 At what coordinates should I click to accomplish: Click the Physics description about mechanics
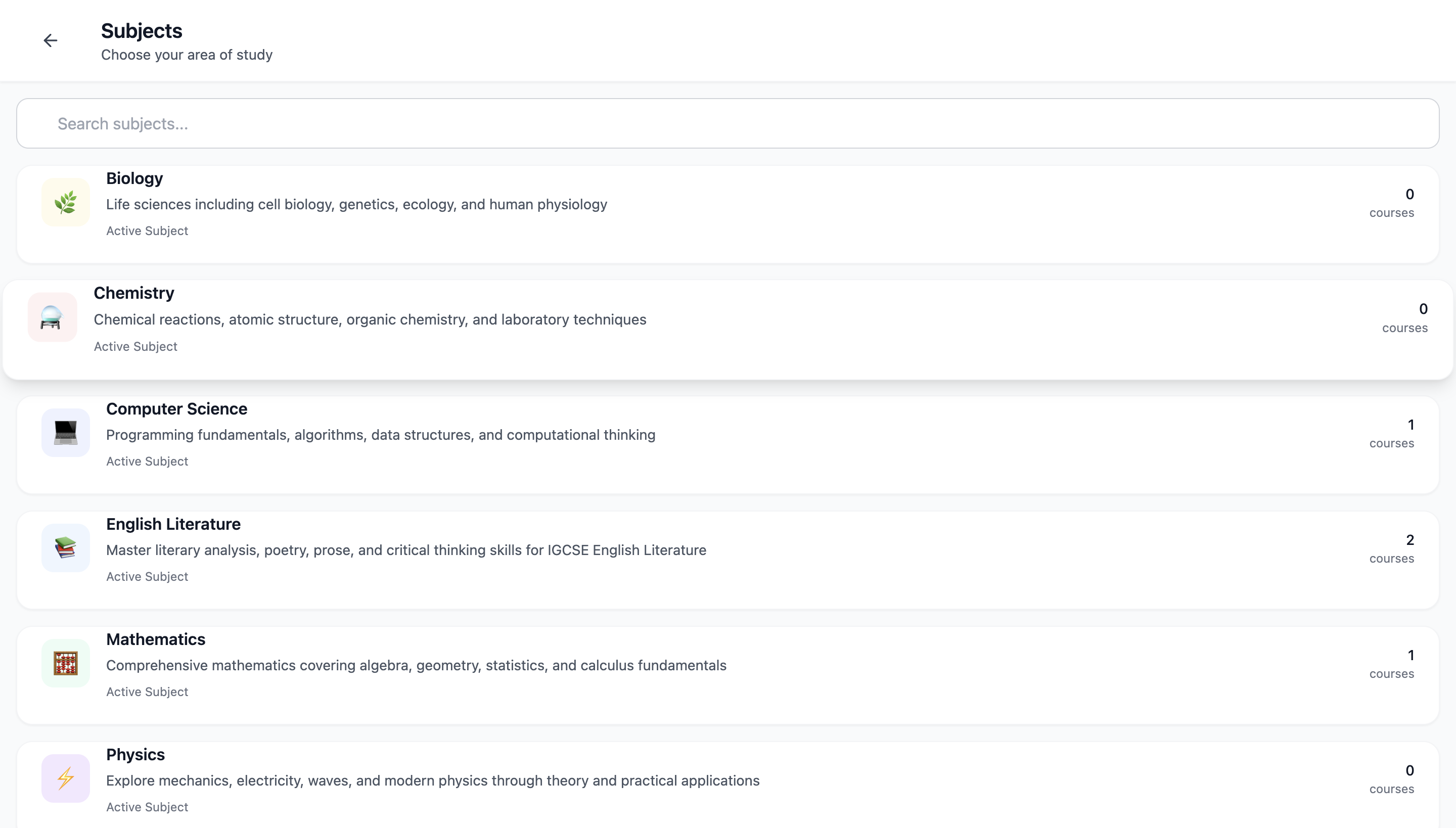point(432,781)
